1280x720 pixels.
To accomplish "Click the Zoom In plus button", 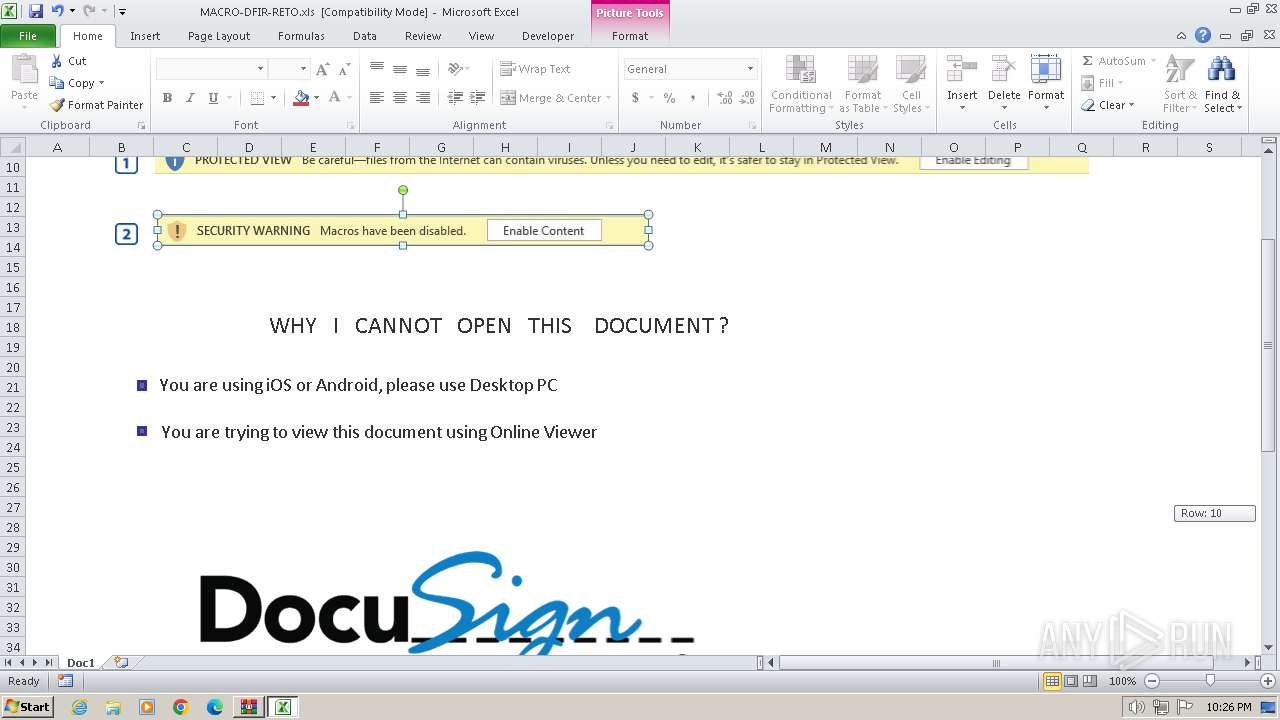I will (1268, 681).
